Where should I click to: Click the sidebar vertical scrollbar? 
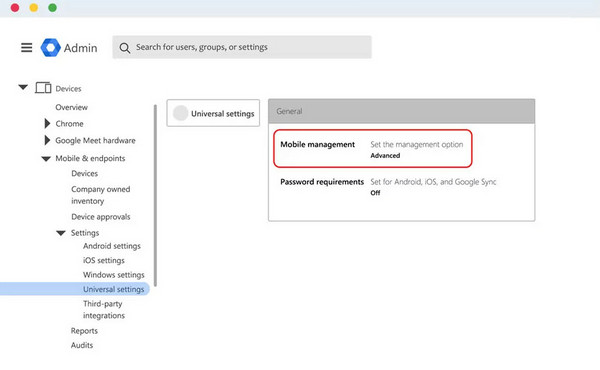pos(155,195)
